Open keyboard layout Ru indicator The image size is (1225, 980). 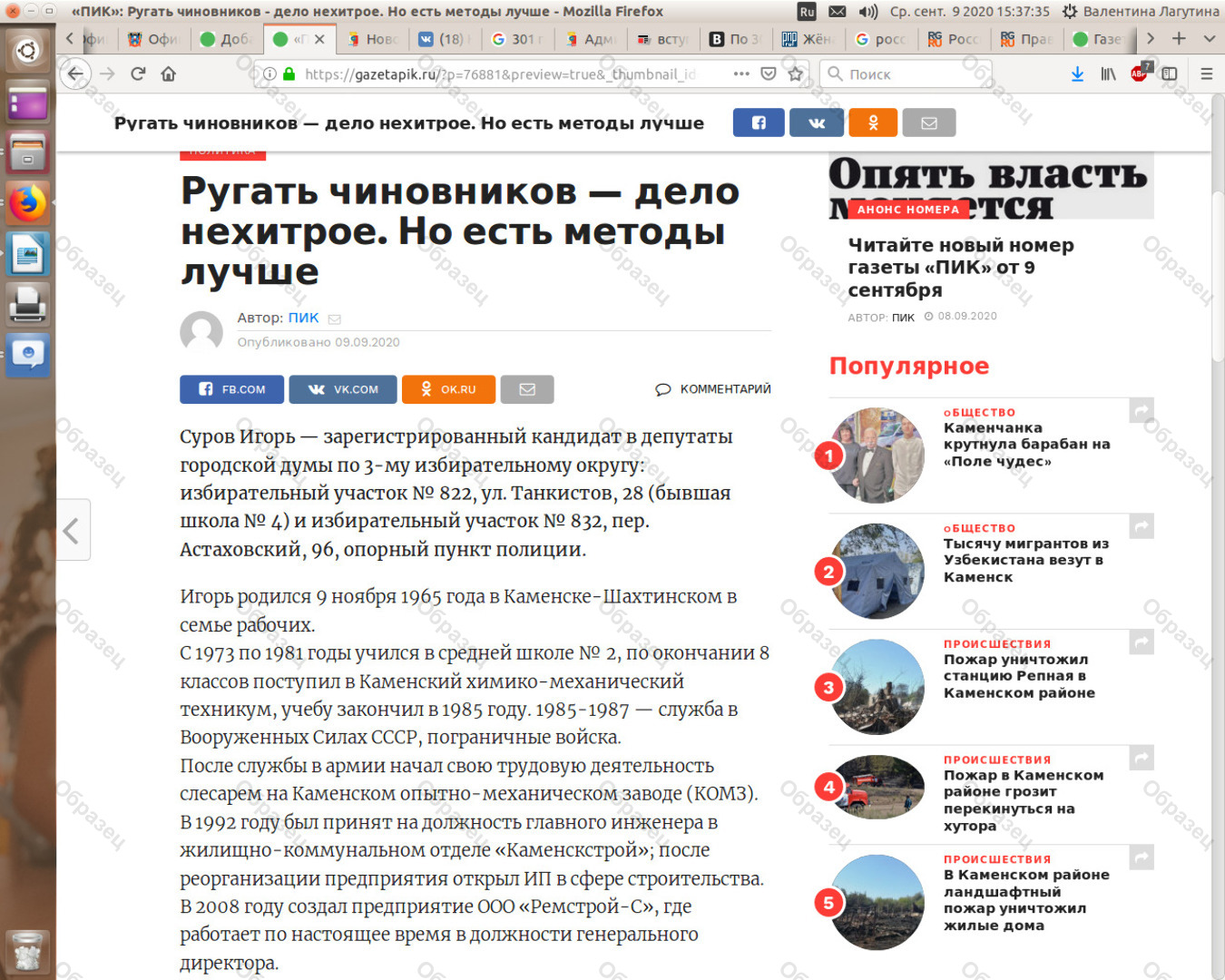pos(807,11)
